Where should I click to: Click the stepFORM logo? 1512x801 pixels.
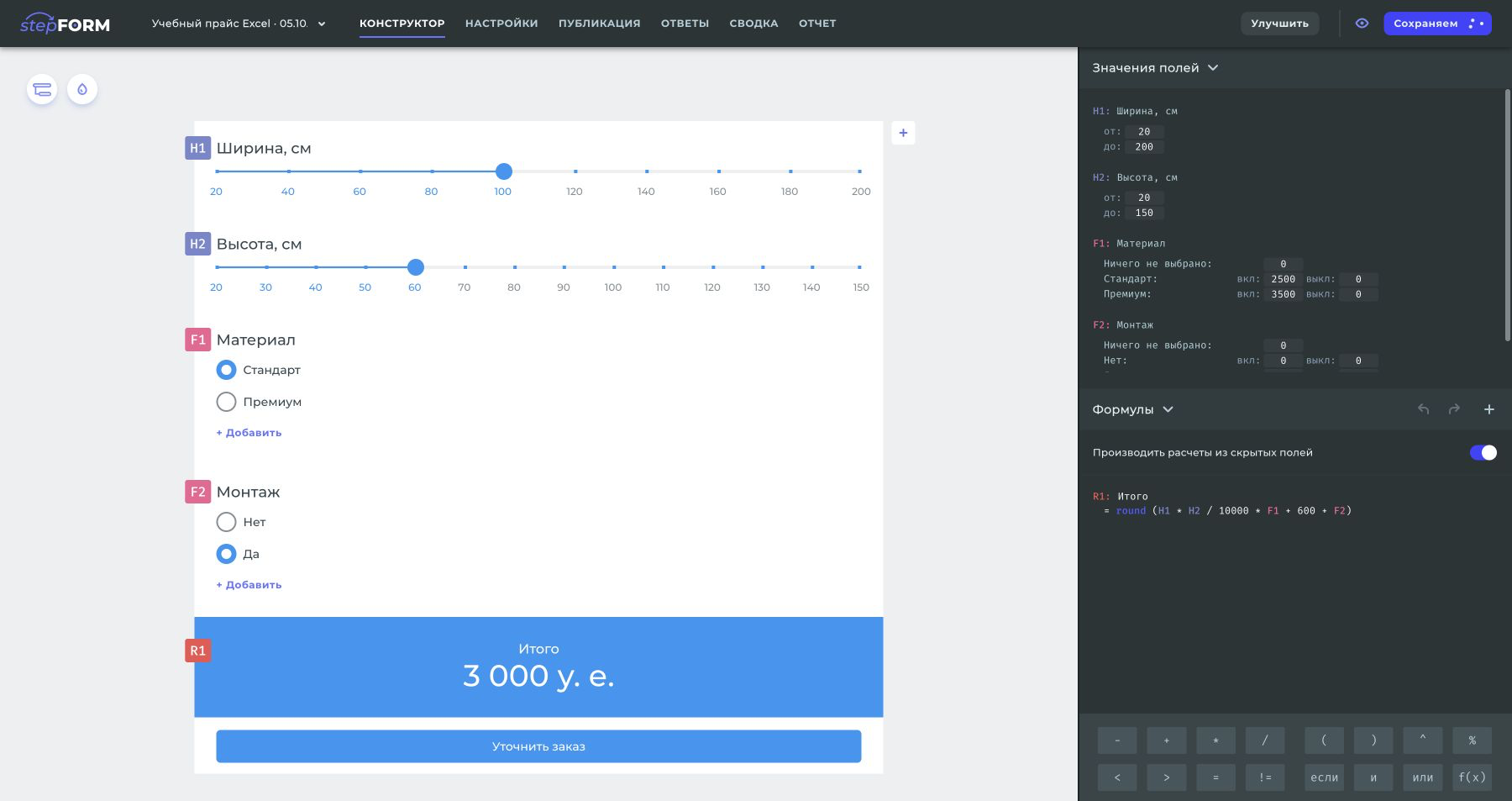pyautogui.click(x=65, y=24)
